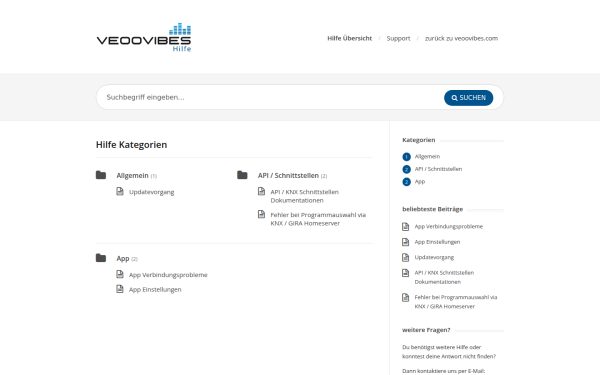Click document icon of Fehler bei Programmauswahl in main list
The image size is (600, 375).
tap(261, 214)
